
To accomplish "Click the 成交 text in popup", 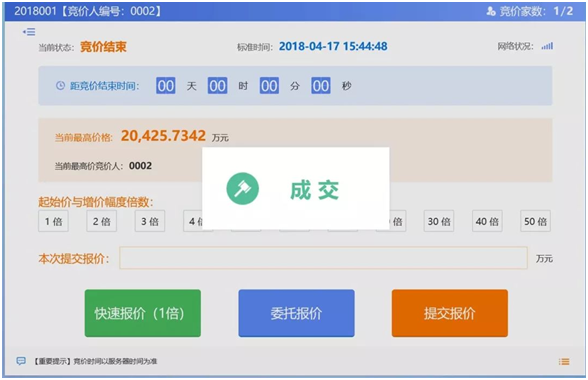I will (315, 190).
